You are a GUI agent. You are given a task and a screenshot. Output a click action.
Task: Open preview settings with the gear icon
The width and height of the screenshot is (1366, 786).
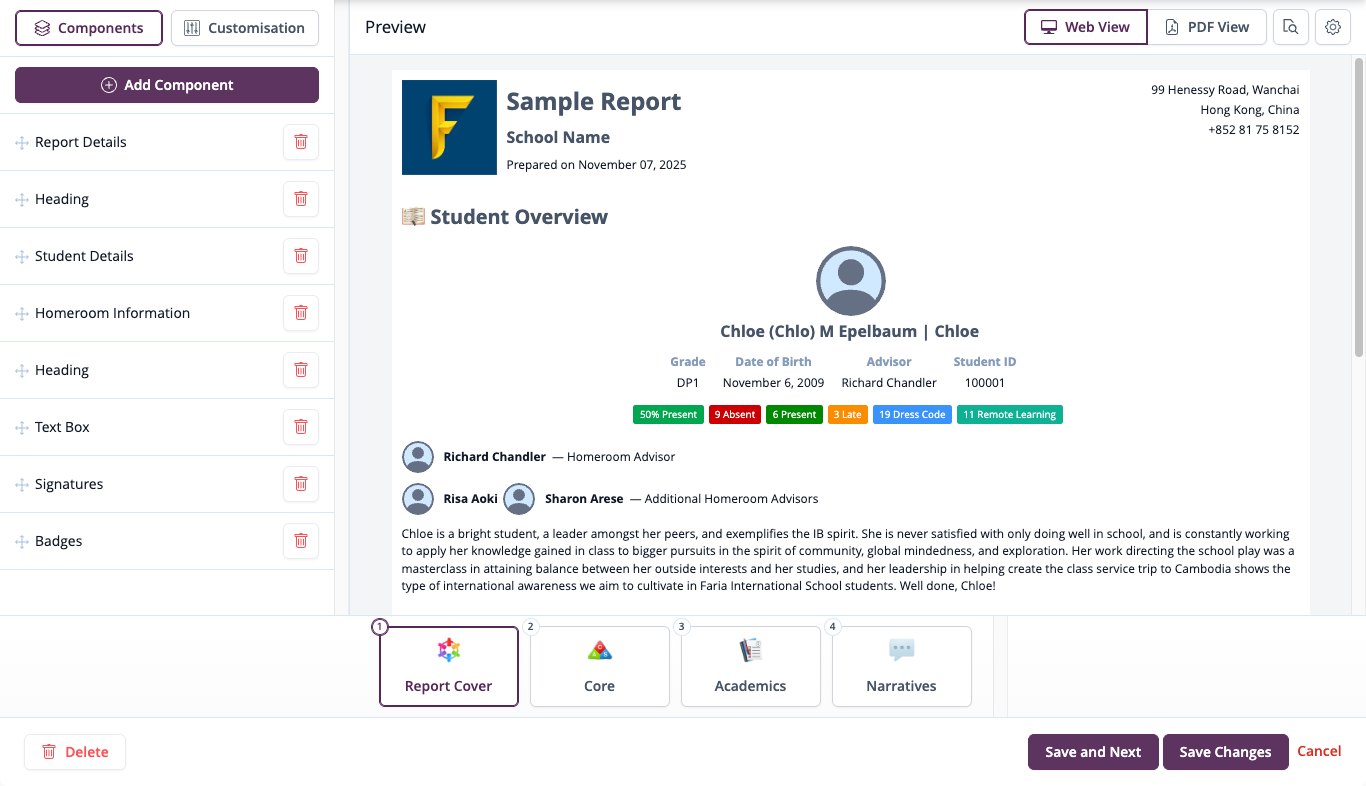click(1333, 27)
